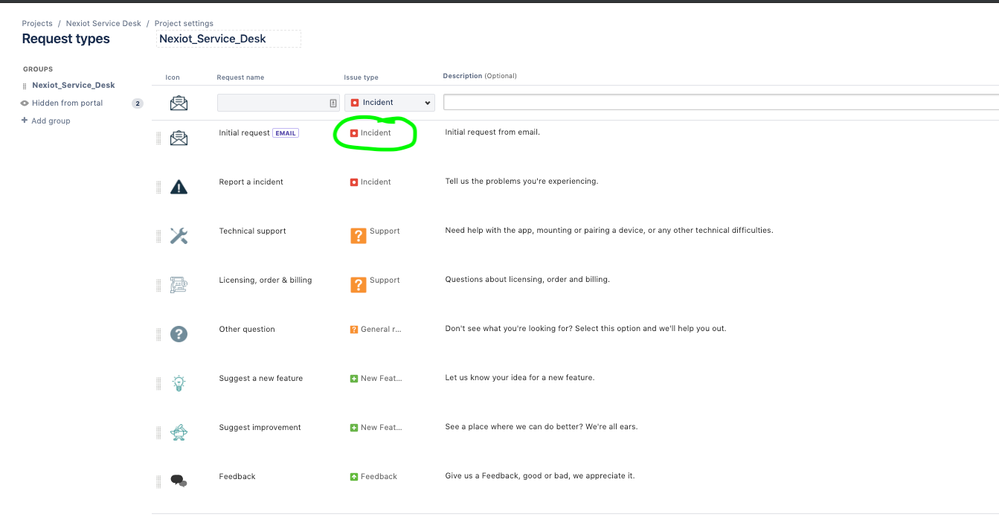Click the Suggest improvement request name
This screenshot has height=532, width=999.
click(x=260, y=428)
